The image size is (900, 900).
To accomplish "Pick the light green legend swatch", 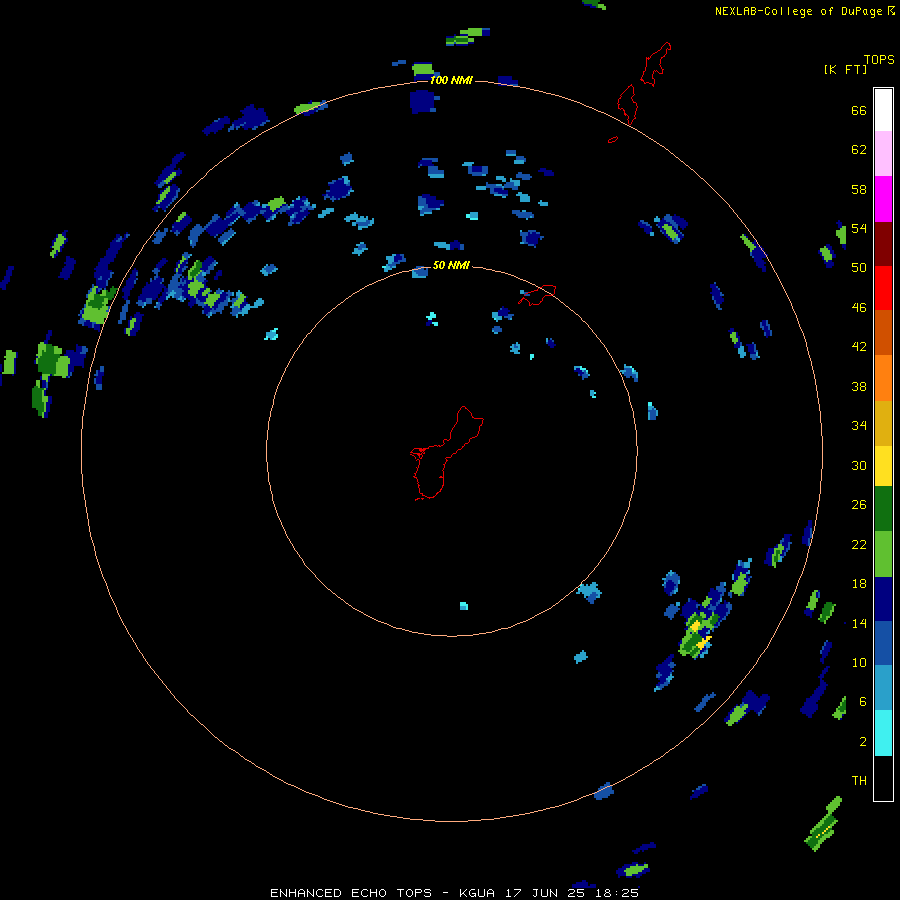I will coord(883,554).
